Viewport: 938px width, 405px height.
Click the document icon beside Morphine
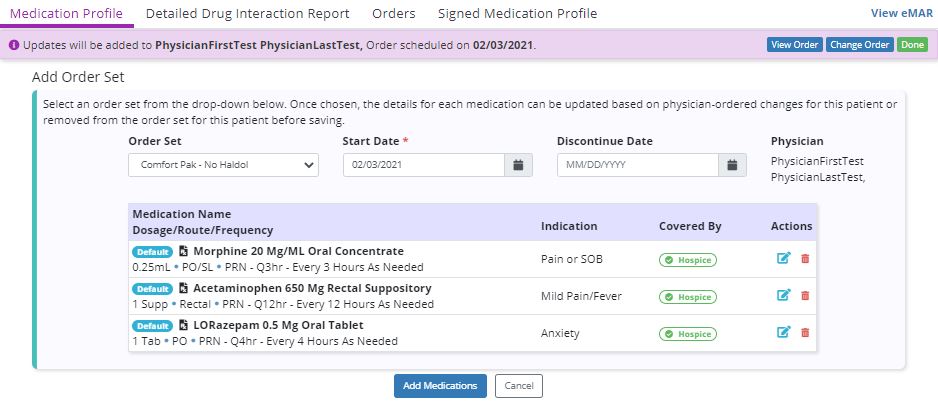(183, 252)
